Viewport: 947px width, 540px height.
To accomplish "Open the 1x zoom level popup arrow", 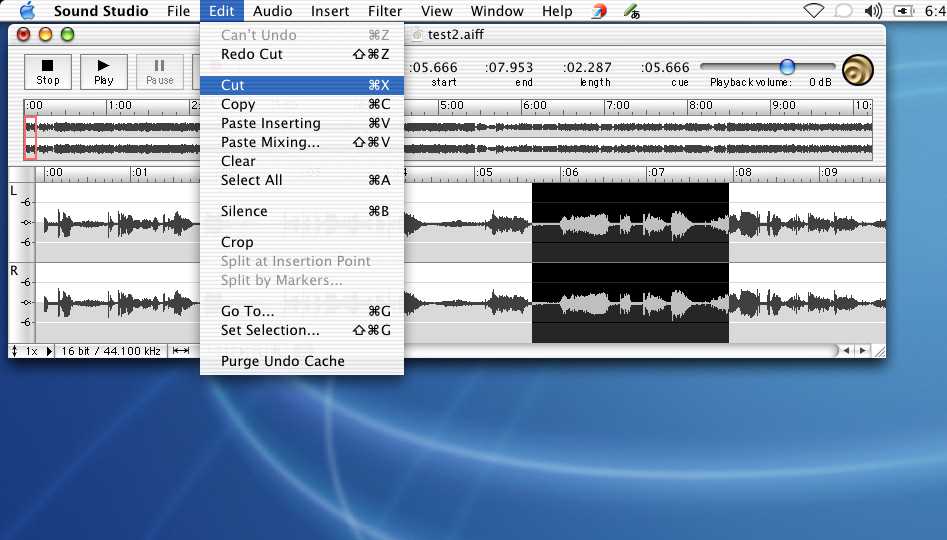I will click(49, 351).
